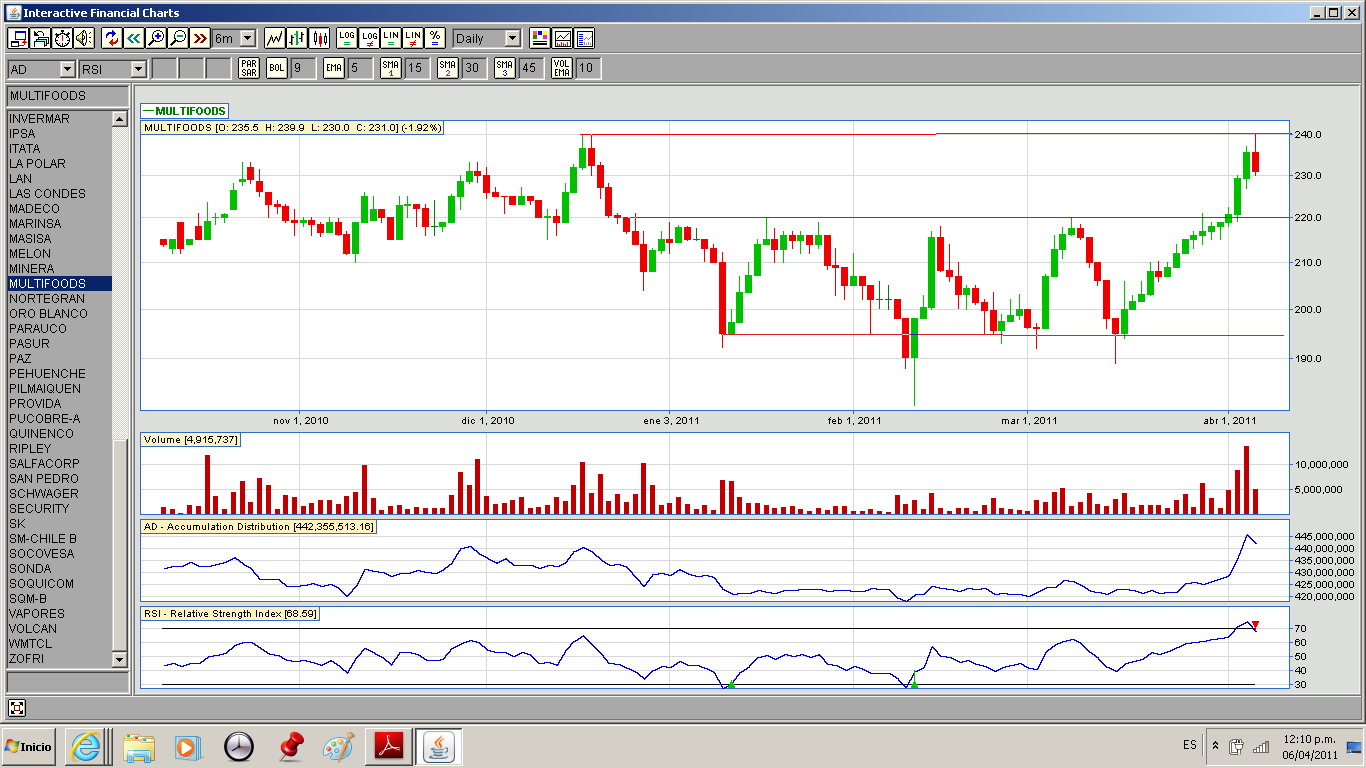
Task: Click the EMA period input field
Action: click(x=360, y=68)
